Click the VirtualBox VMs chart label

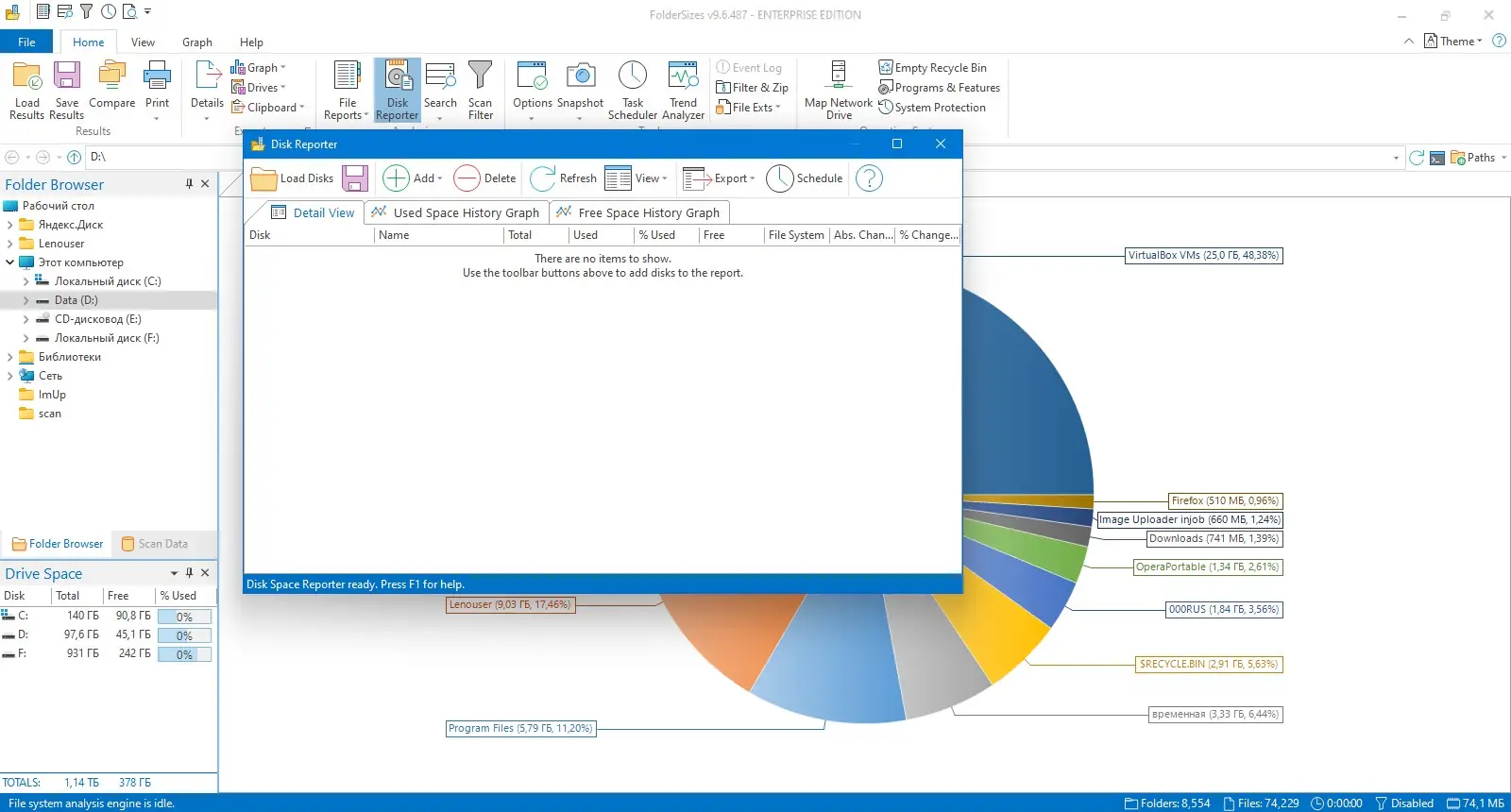click(1204, 255)
